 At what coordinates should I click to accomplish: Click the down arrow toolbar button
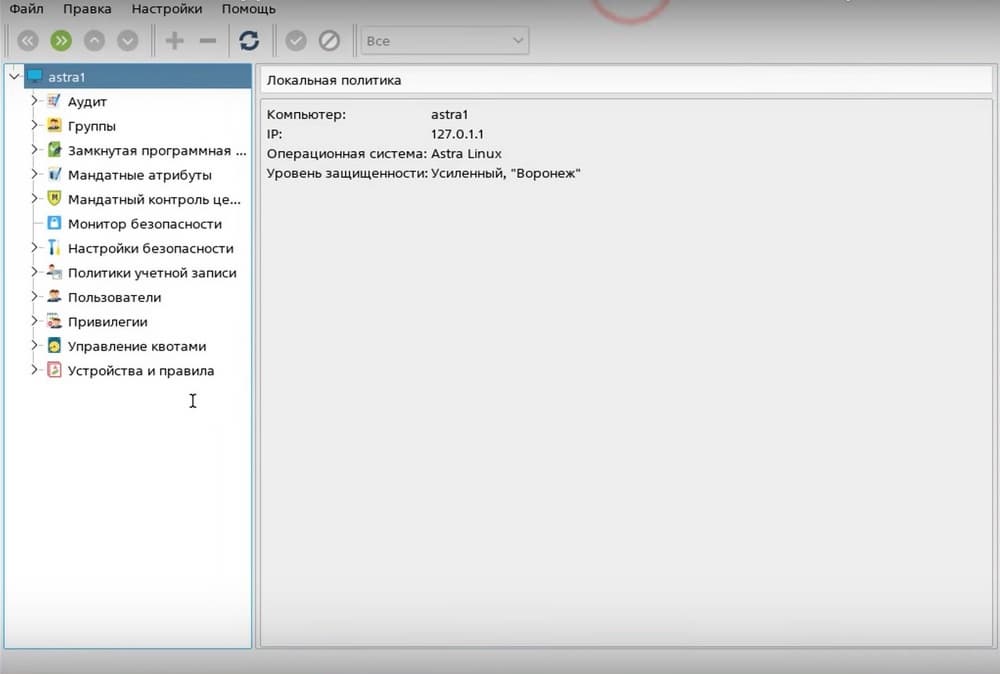[x=128, y=41]
